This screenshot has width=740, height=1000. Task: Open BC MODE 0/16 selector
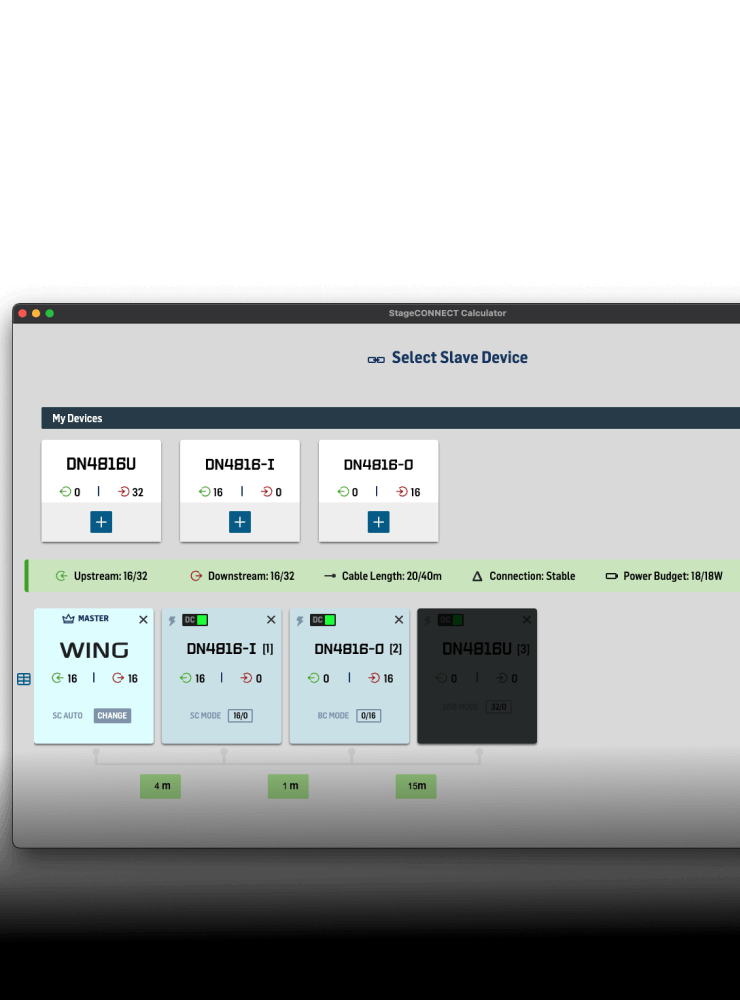(369, 716)
